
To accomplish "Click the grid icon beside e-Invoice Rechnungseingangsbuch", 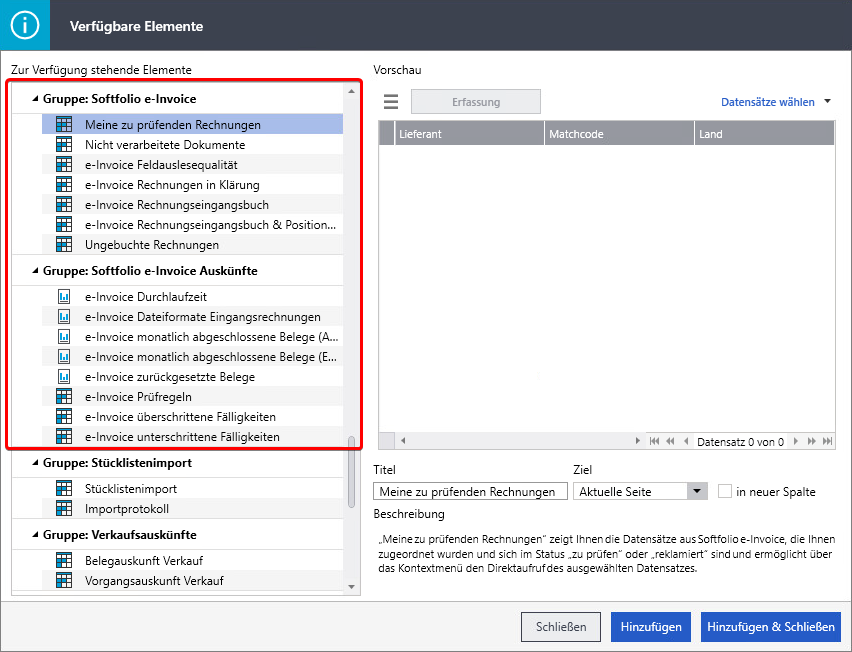I will click(64, 205).
